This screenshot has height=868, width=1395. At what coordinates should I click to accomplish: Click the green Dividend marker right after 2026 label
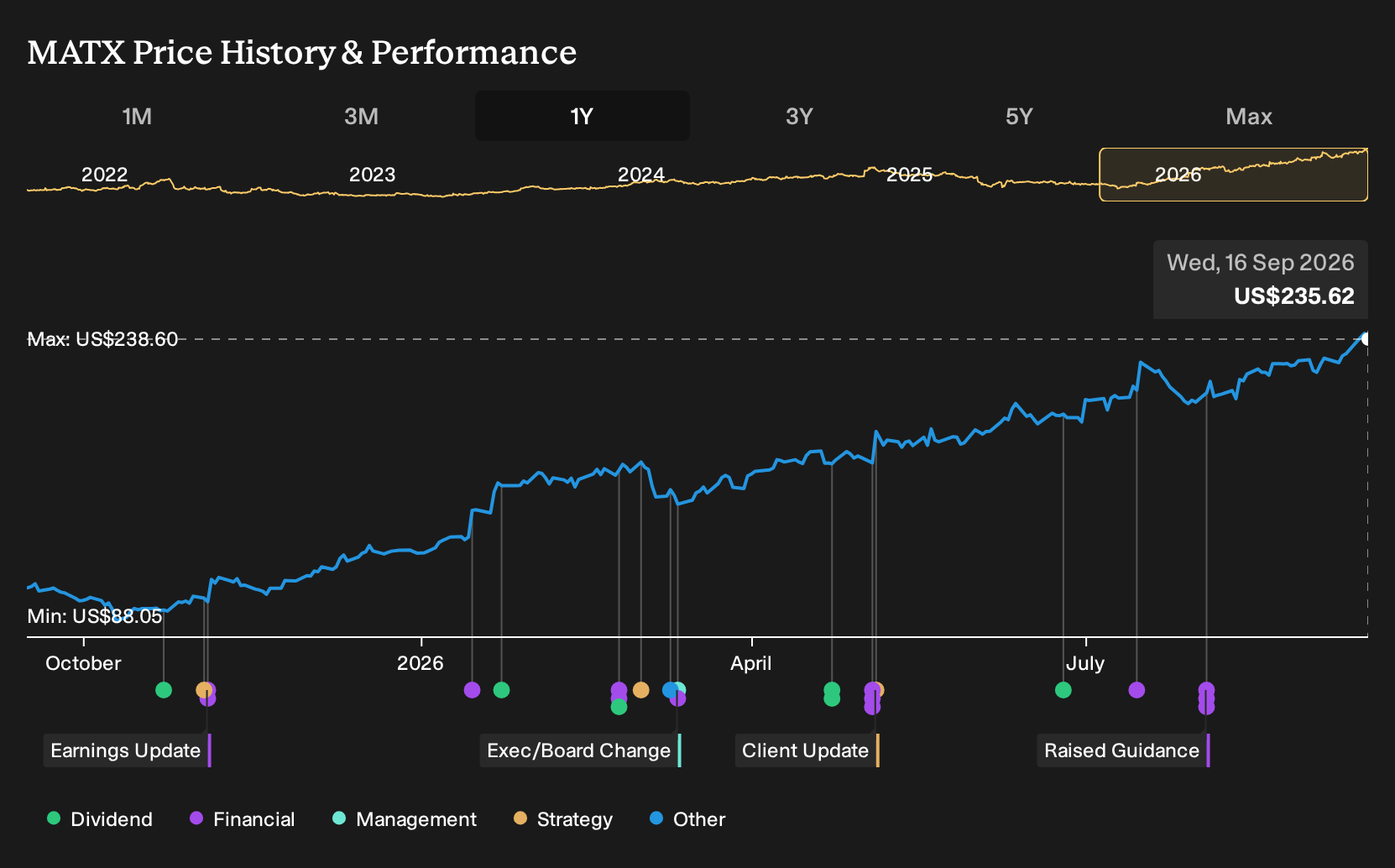tap(502, 690)
